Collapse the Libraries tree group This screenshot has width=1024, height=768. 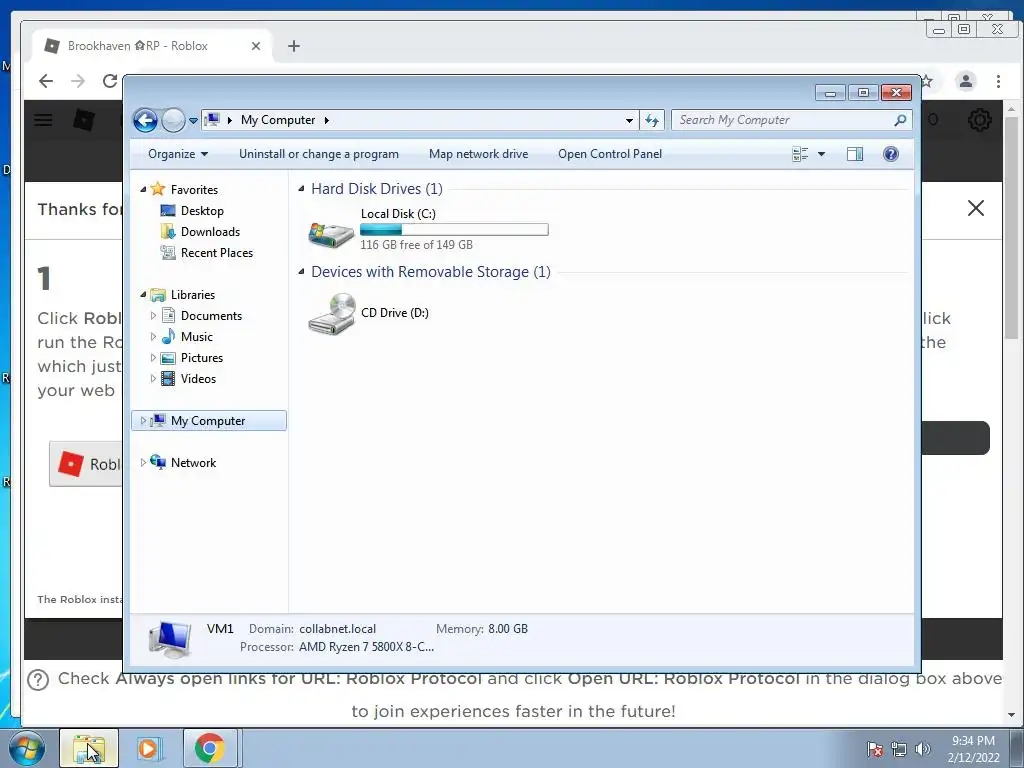point(143,295)
